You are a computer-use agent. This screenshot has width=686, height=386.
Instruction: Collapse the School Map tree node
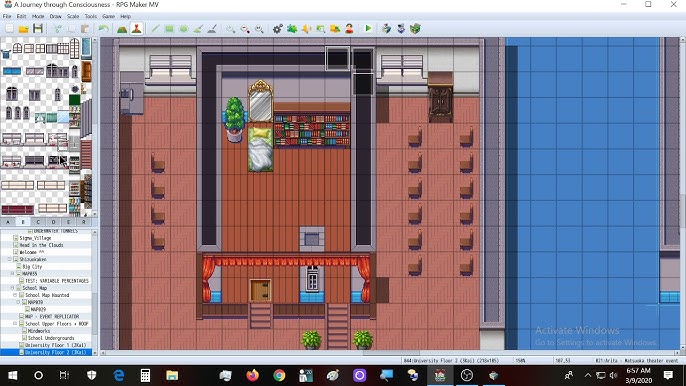tap(12, 288)
